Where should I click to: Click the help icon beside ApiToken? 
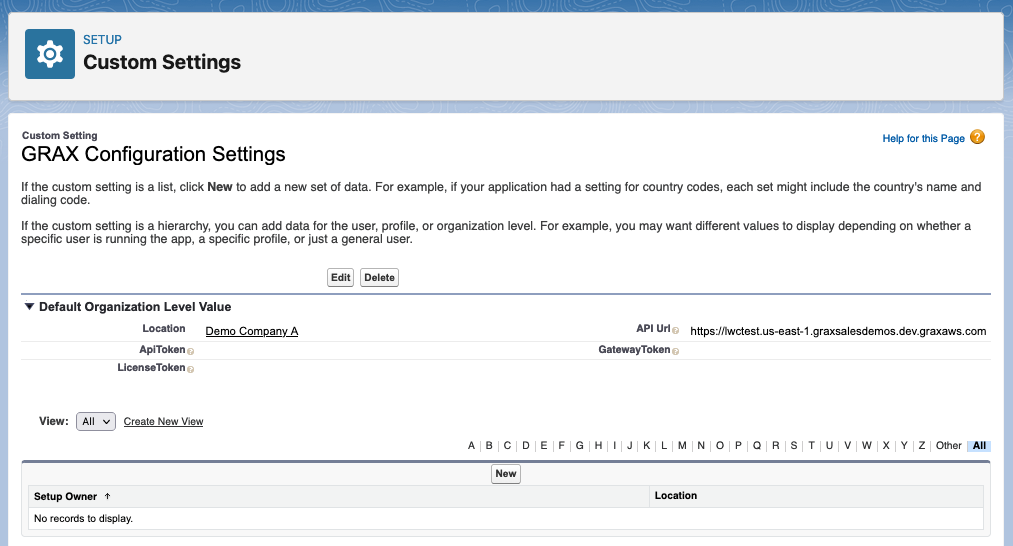(x=191, y=351)
